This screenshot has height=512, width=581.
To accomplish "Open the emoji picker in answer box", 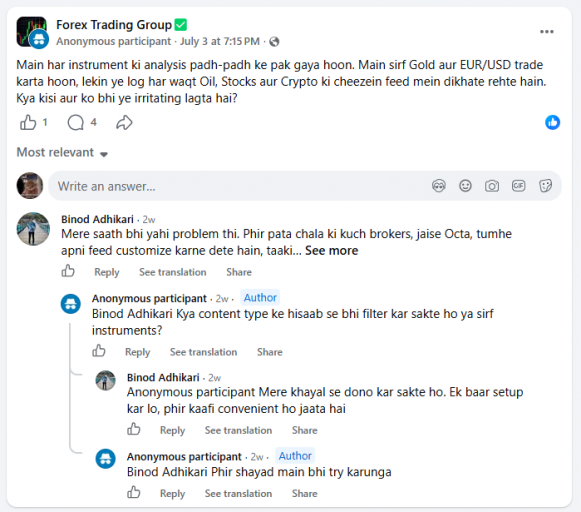I will 465,186.
